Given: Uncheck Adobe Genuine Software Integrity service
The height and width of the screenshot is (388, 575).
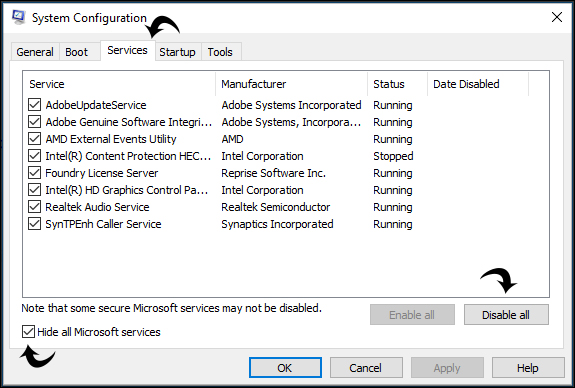Looking at the screenshot, I should point(34,122).
